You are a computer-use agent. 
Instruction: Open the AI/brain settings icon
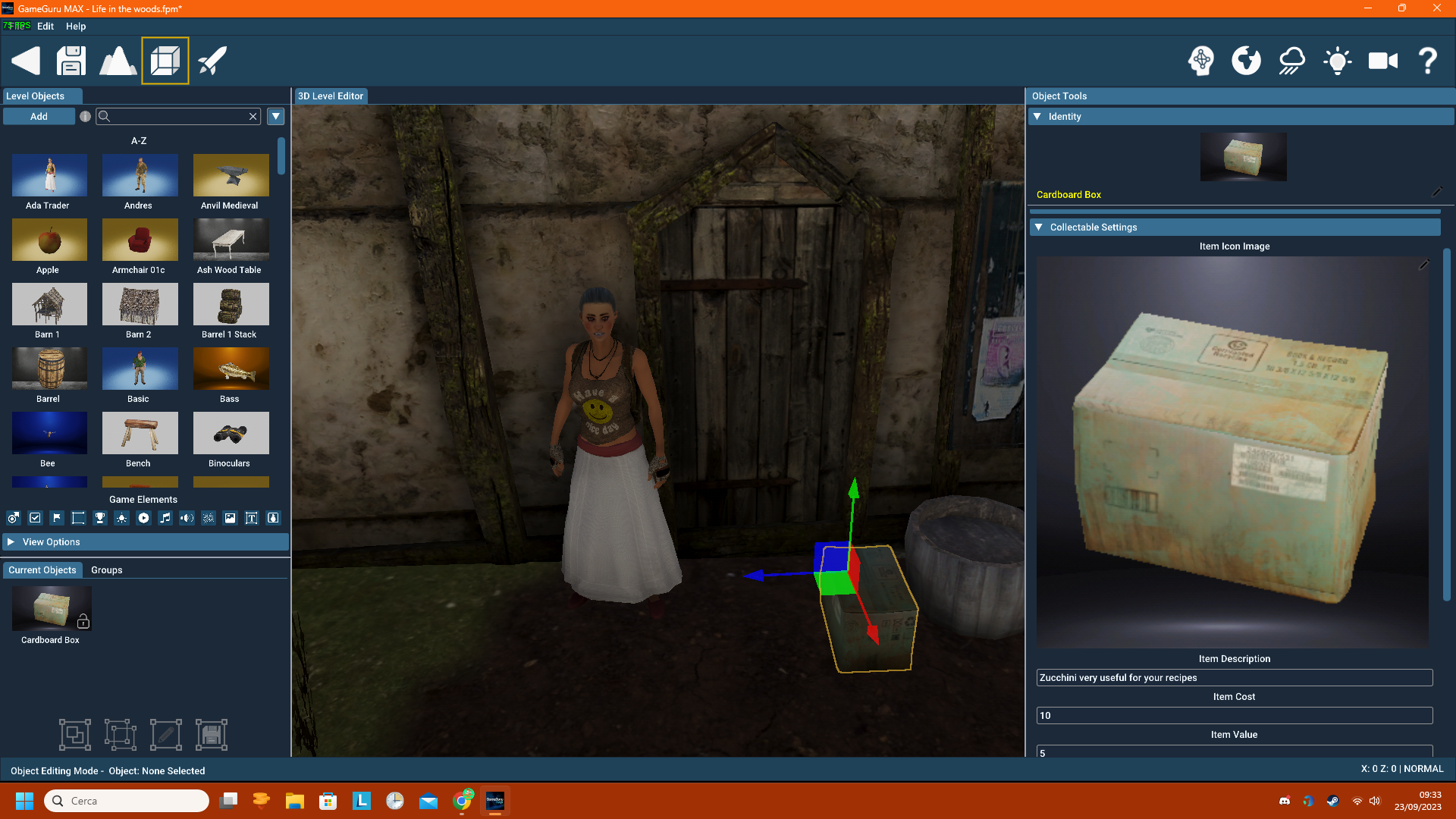pos(1200,61)
